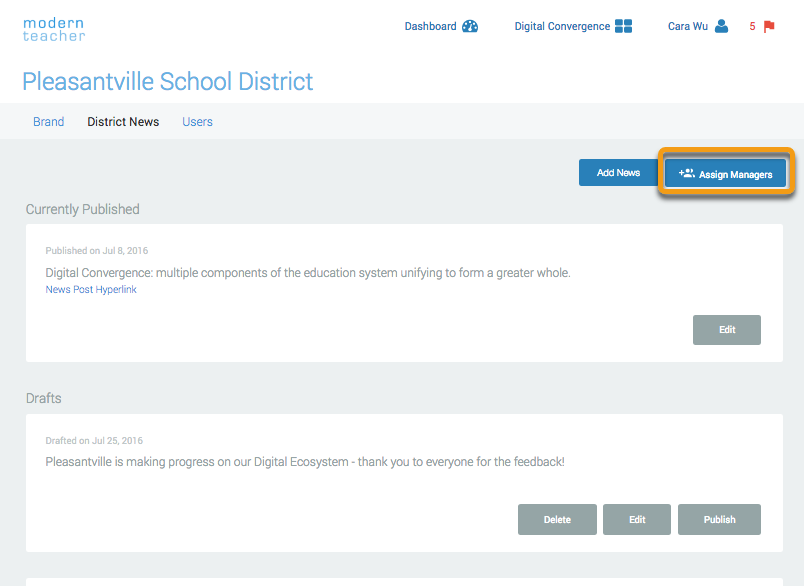
Task: Click the Assign Managers button
Action: click(726, 173)
